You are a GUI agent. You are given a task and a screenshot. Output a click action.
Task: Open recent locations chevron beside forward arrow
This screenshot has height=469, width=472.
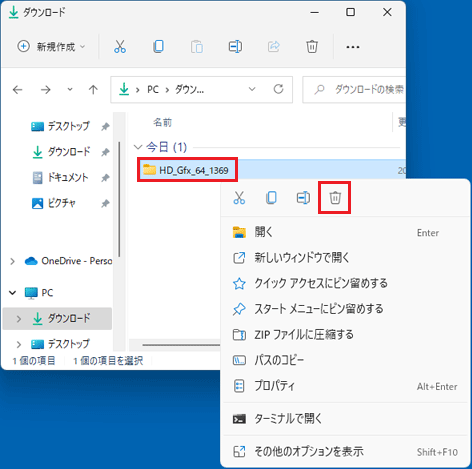tap(70, 89)
